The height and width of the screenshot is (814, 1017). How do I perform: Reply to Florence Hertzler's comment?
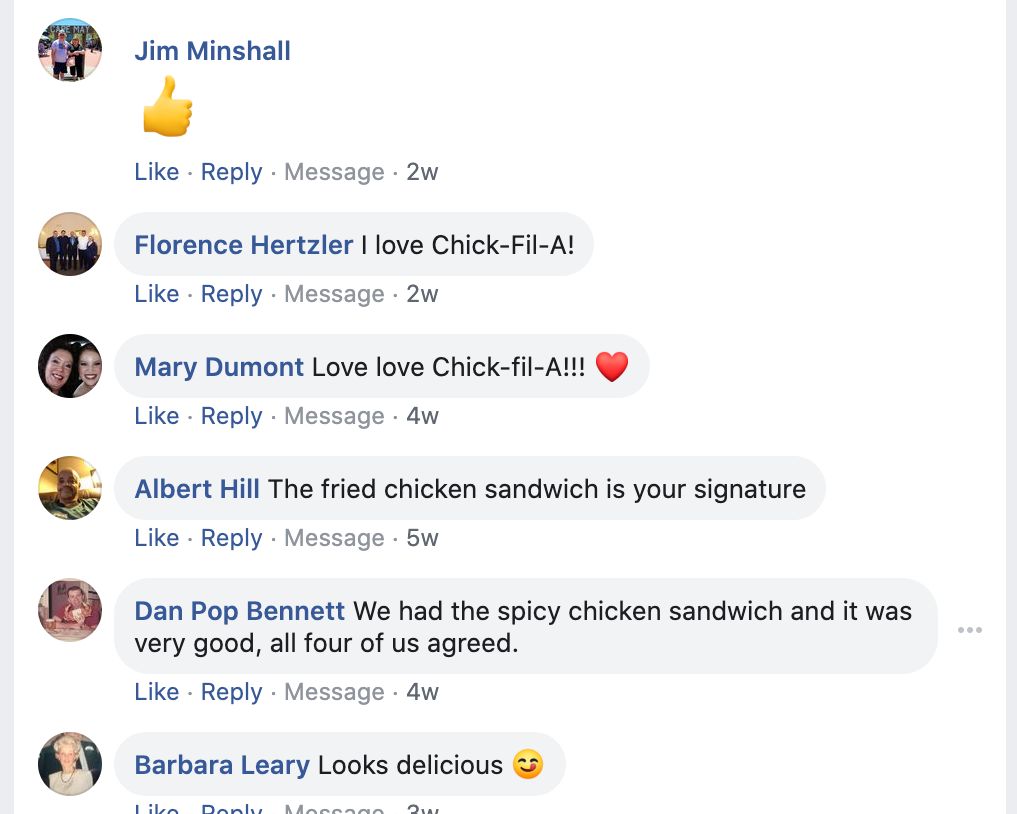(x=231, y=294)
